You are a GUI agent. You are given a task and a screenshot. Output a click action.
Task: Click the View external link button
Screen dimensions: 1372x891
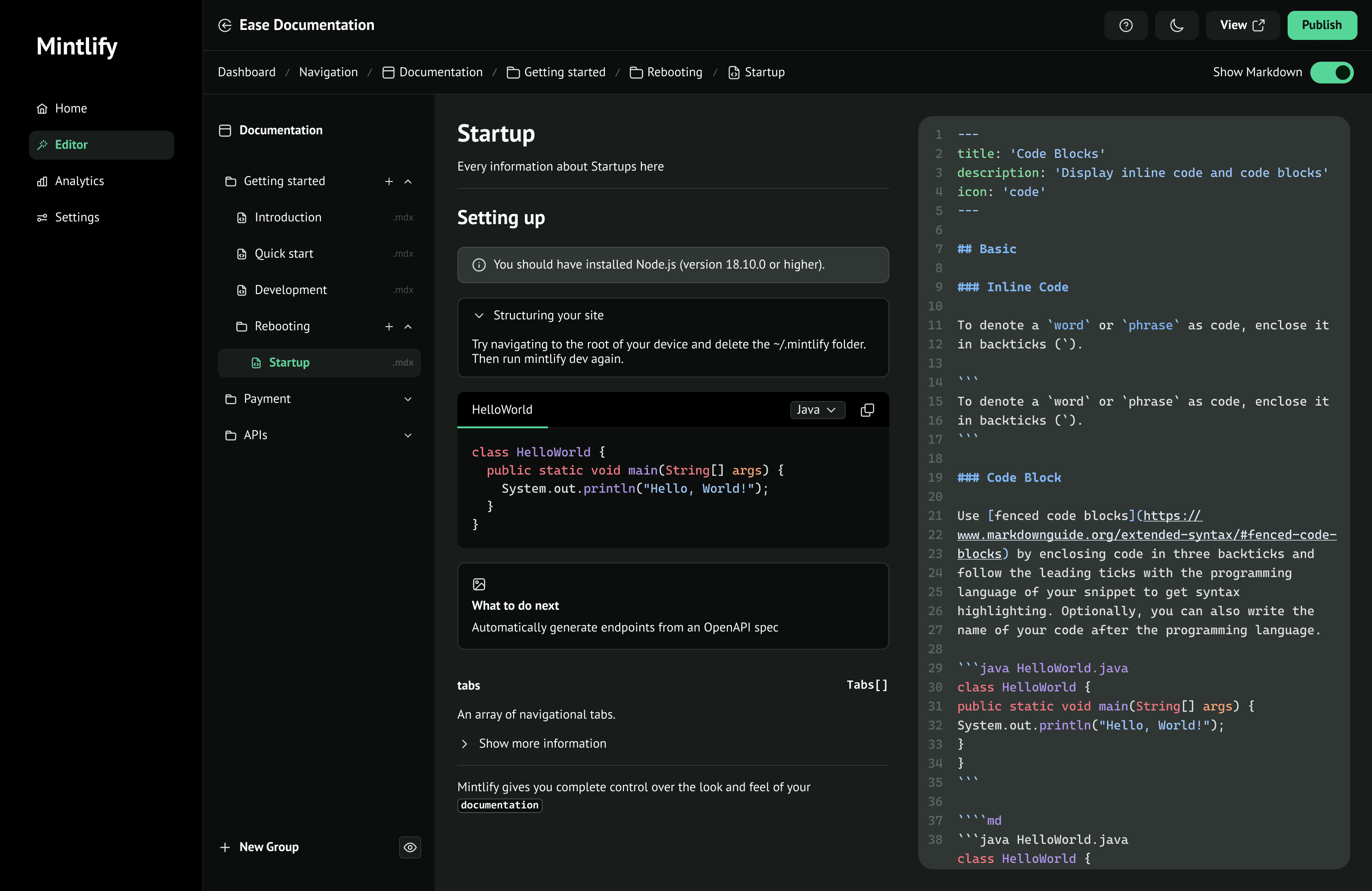point(1242,25)
